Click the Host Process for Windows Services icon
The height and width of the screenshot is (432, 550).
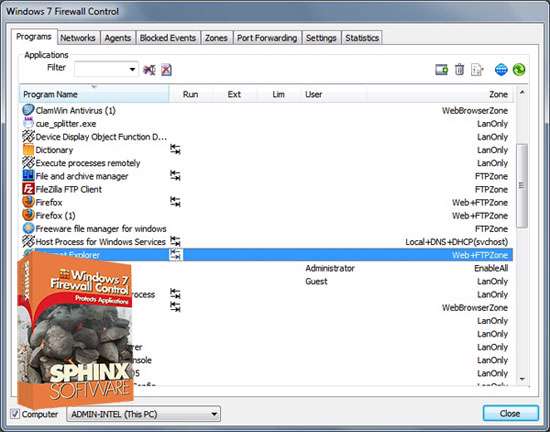click(28, 242)
